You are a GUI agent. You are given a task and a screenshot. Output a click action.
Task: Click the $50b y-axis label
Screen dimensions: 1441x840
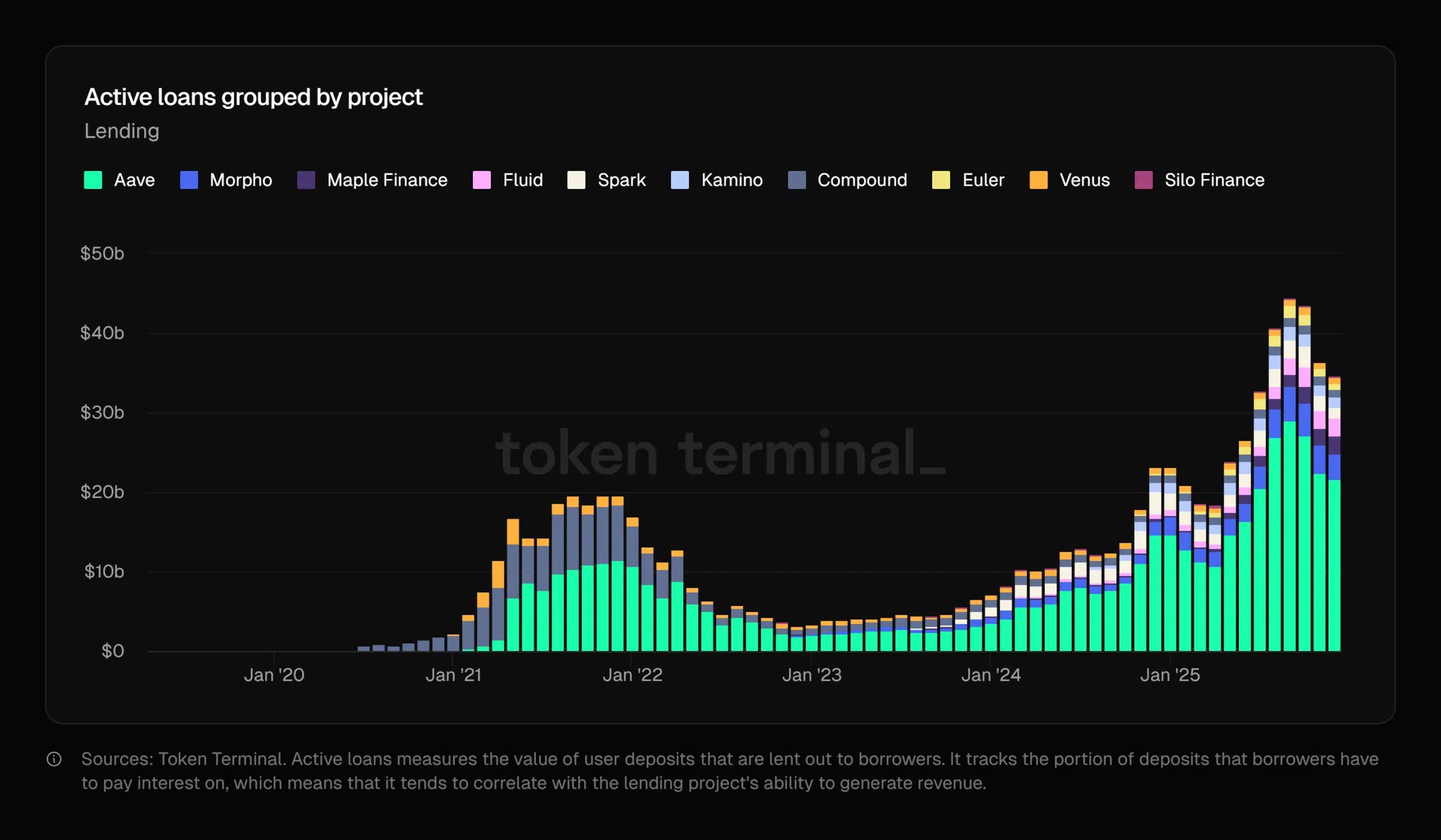pyautogui.click(x=102, y=253)
